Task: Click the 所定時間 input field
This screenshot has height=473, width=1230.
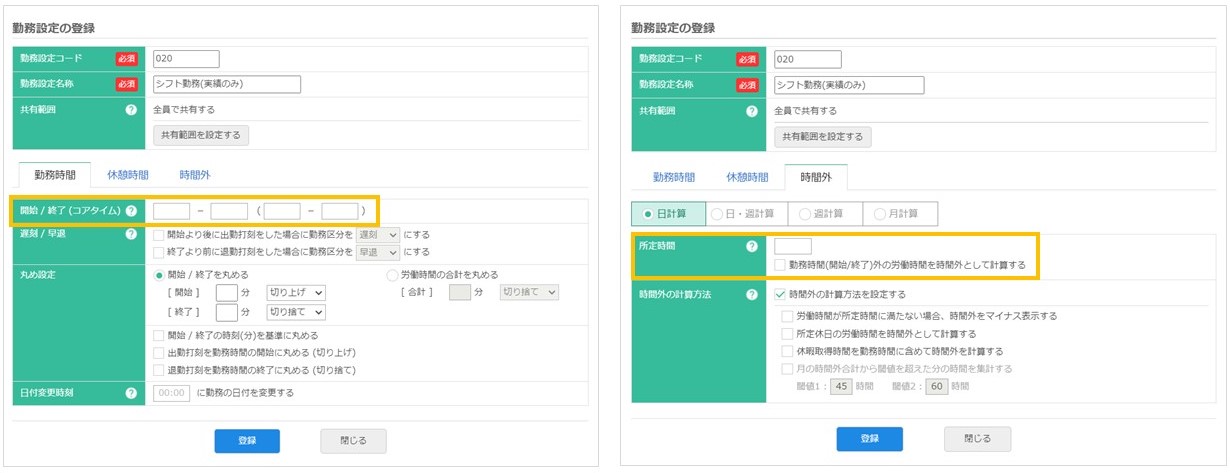Action: pyautogui.click(x=793, y=245)
